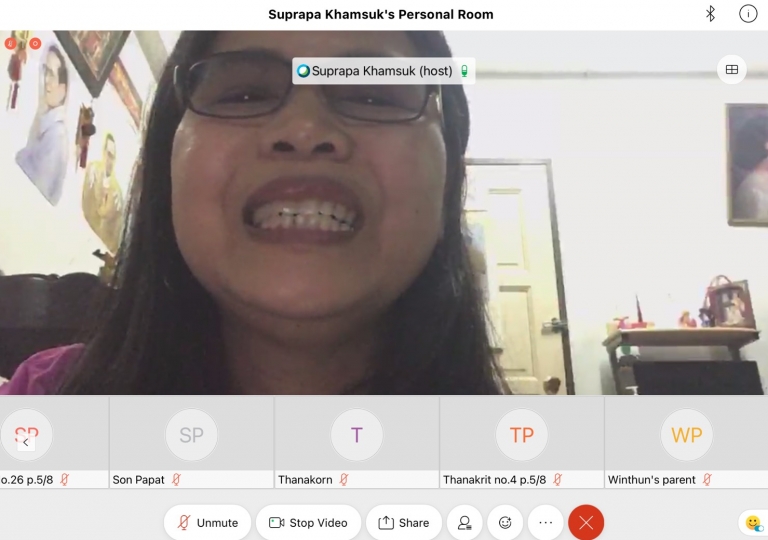
Task: Leave meeting with the red X button
Action: click(586, 522)
